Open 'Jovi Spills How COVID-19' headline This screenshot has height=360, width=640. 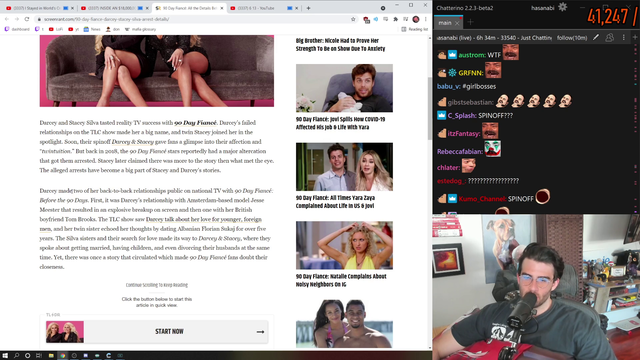[x=340, y=123]
